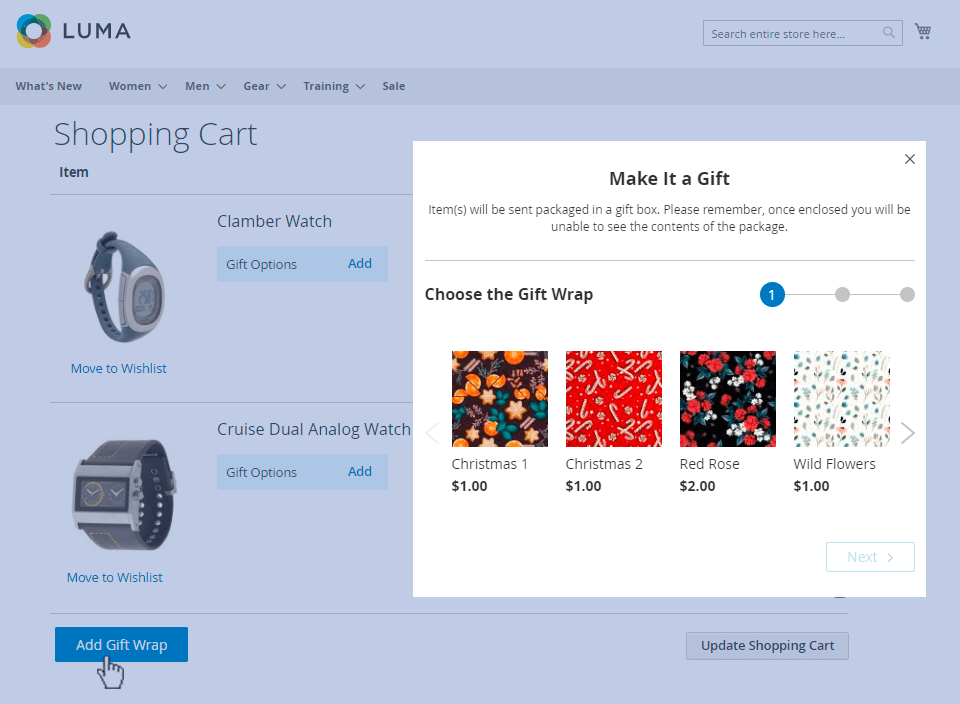The image size is (960, 704).
Task: Choose the Red Rose wrap pattern
Action: [727, 399]
